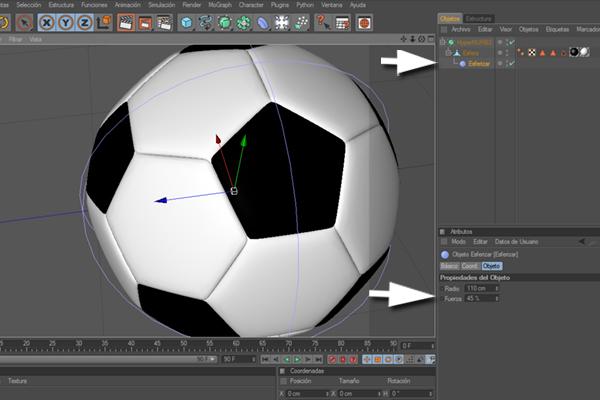The width and height of the screenshot is (600, 400).
Task: Open render settings clapperboard icon
Action: [164, 23]
